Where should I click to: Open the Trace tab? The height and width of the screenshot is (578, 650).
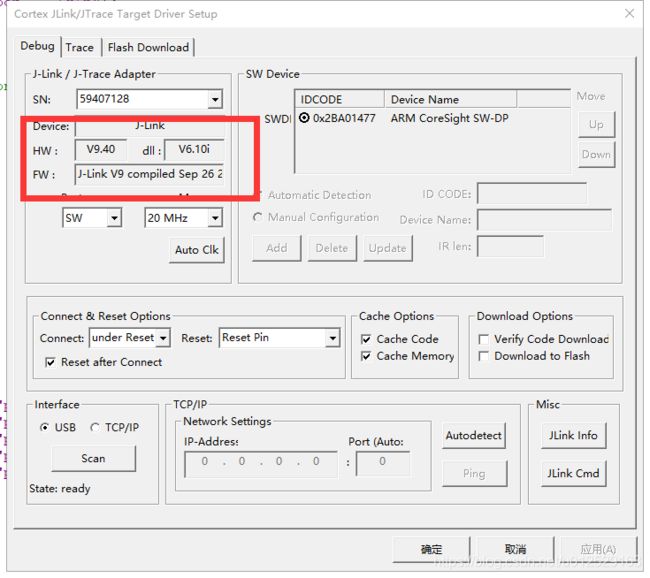point(80,47)
